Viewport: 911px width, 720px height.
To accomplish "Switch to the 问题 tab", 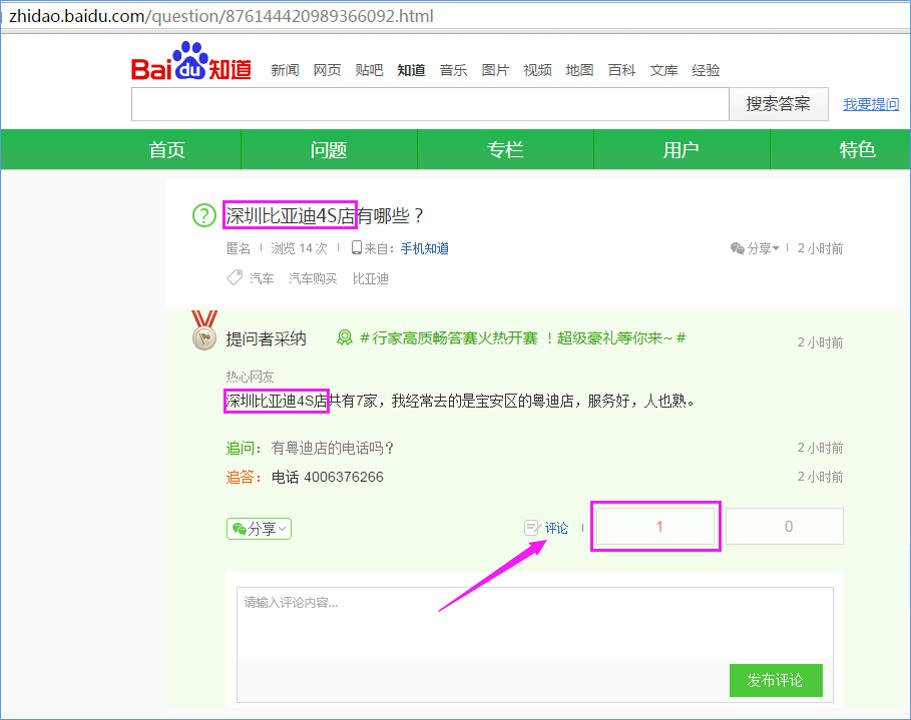I will click(x=329, y=150).
